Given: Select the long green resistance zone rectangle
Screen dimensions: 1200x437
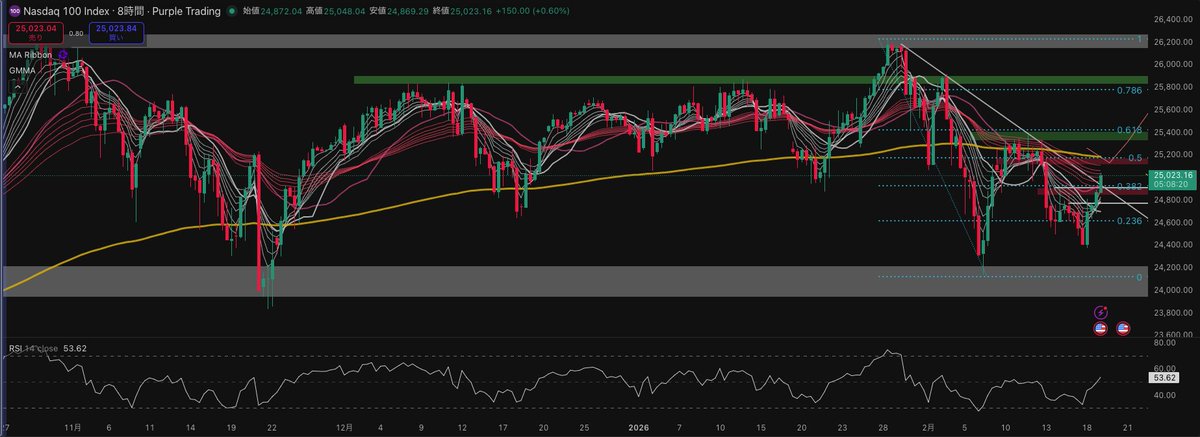Looking at the screenshot, I should pos(749,79).
